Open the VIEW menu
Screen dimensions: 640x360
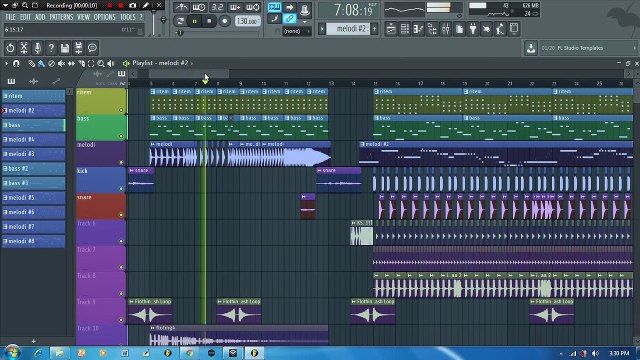(x=84, y=17)
